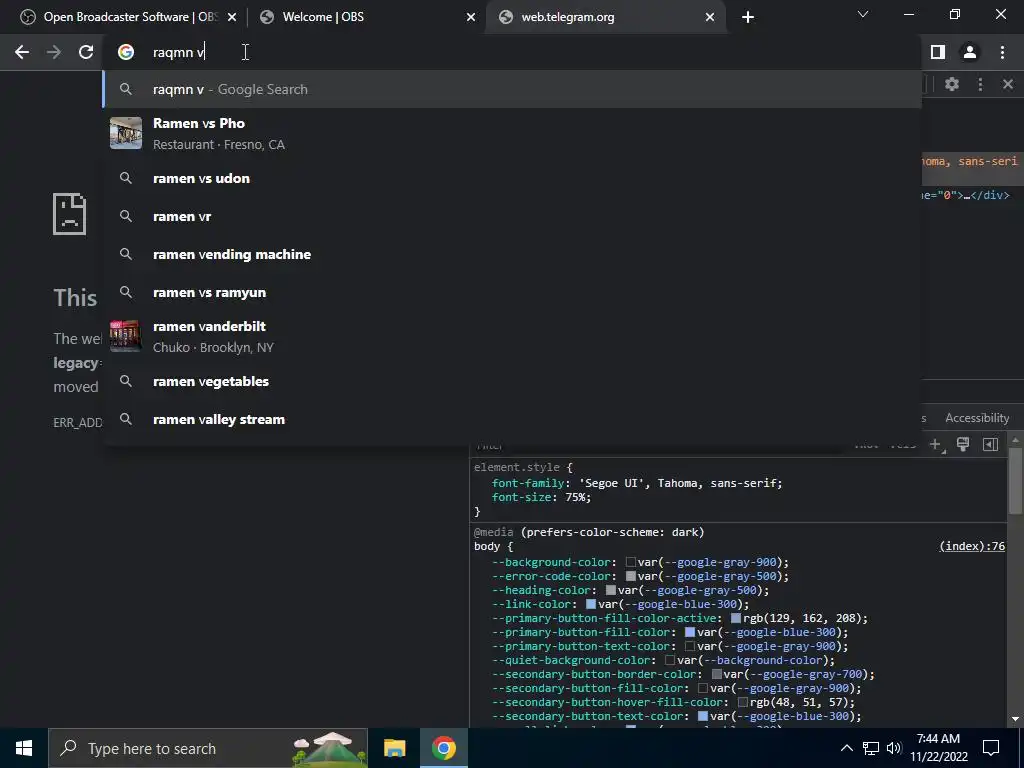1024x768 pixels.
Task: Open the --primary-button-text-color swatch
Action: [x=690, y=647]
